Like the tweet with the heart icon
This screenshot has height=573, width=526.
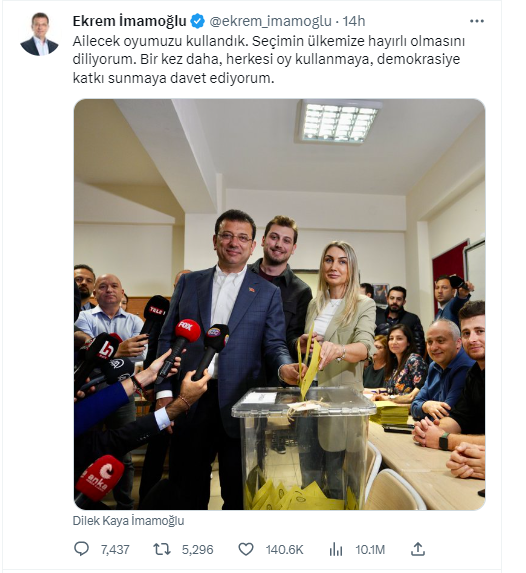[246, 549]
